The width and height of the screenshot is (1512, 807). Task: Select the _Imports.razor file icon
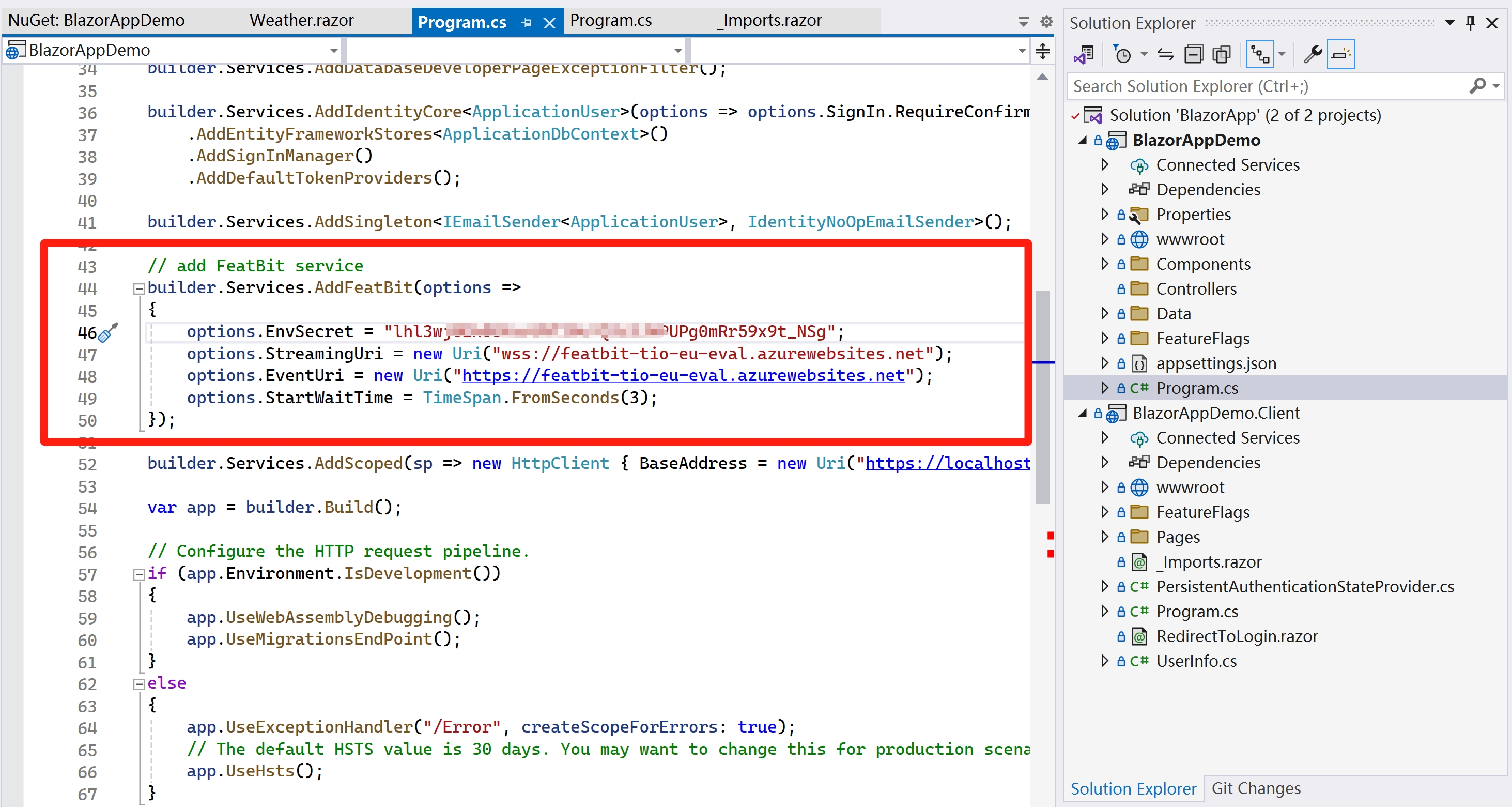click(x=1139, y=562)
